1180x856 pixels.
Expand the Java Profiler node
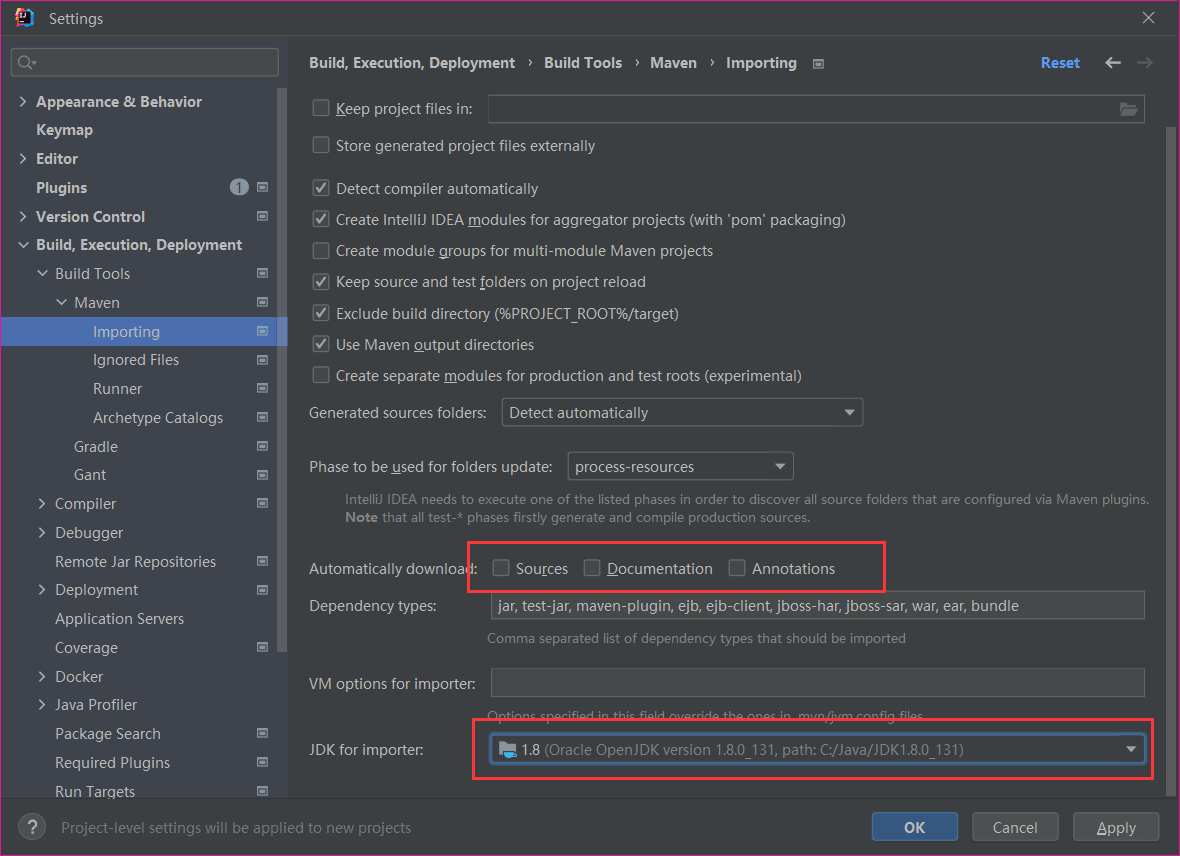pos(42,705)
